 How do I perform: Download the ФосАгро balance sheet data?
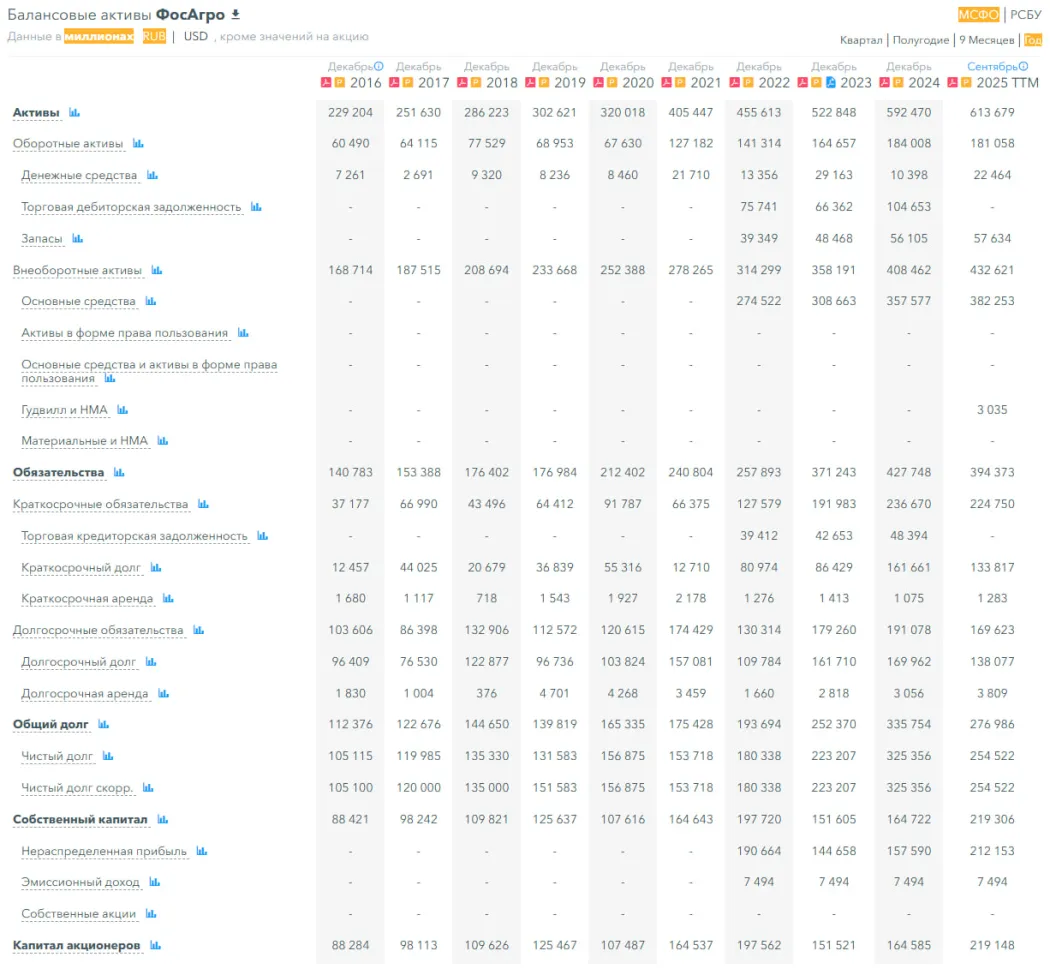pos(236,15)
